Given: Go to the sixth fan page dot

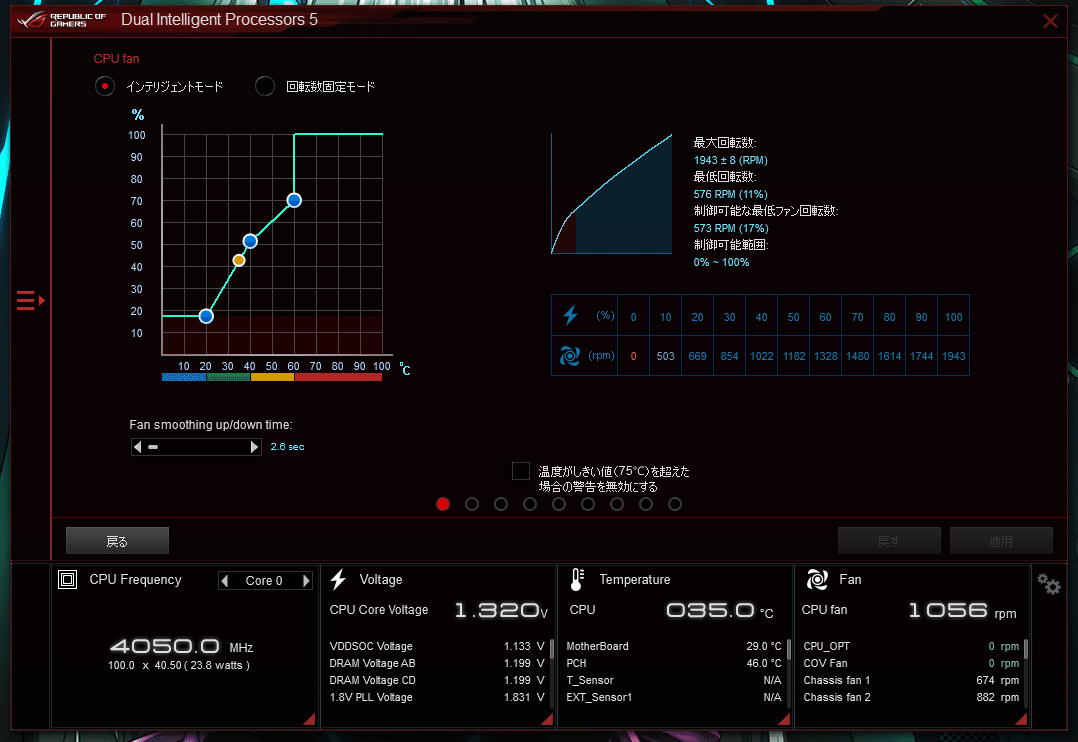Looking at the screenshot, I should [588, 504].
